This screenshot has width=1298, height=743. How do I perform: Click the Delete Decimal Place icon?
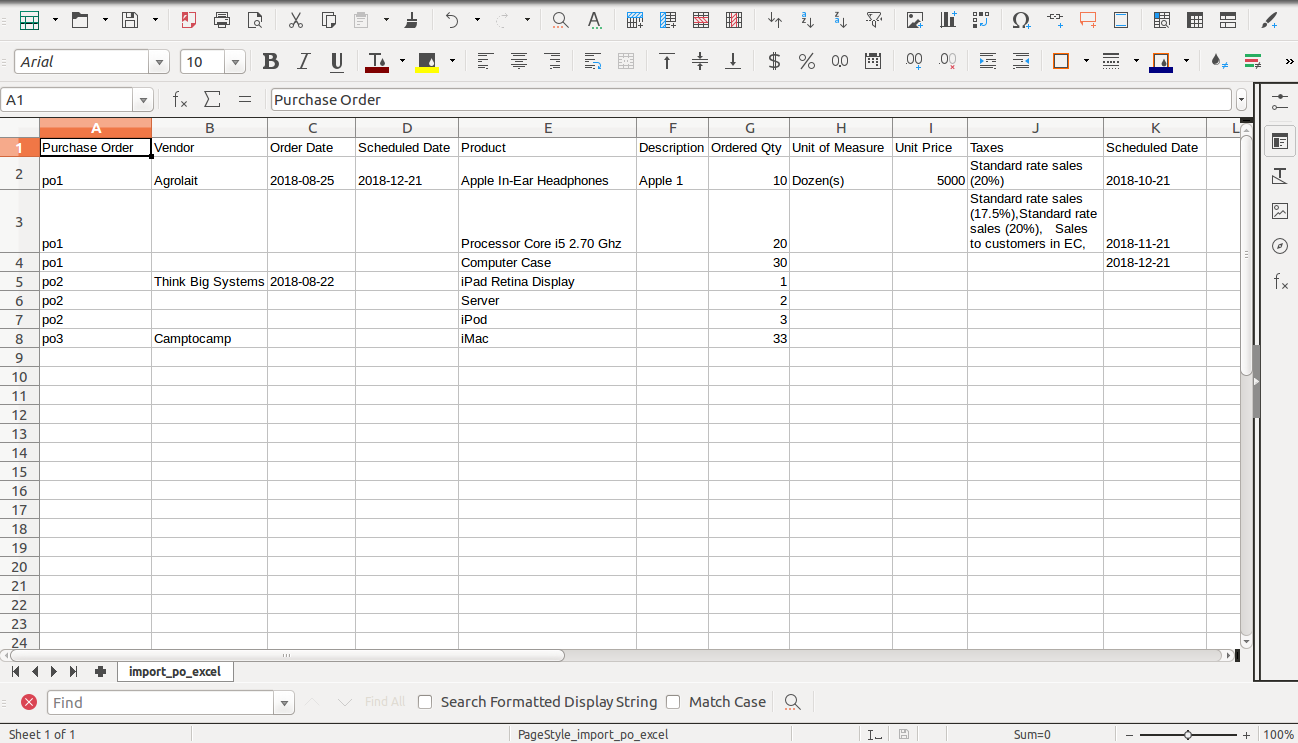pos(947,62)
